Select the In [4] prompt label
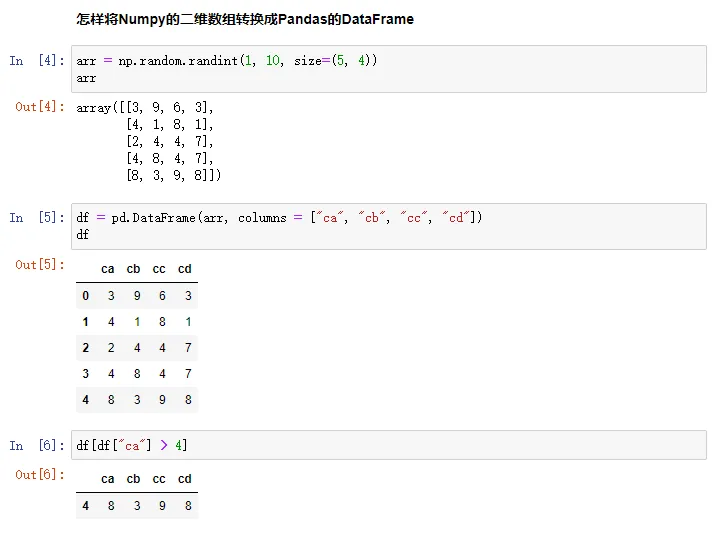 37,61
